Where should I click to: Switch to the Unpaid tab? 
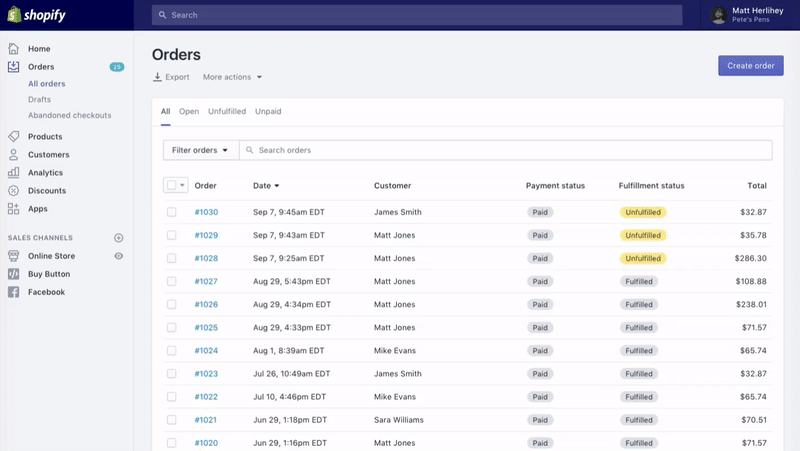tap(268, 112)
